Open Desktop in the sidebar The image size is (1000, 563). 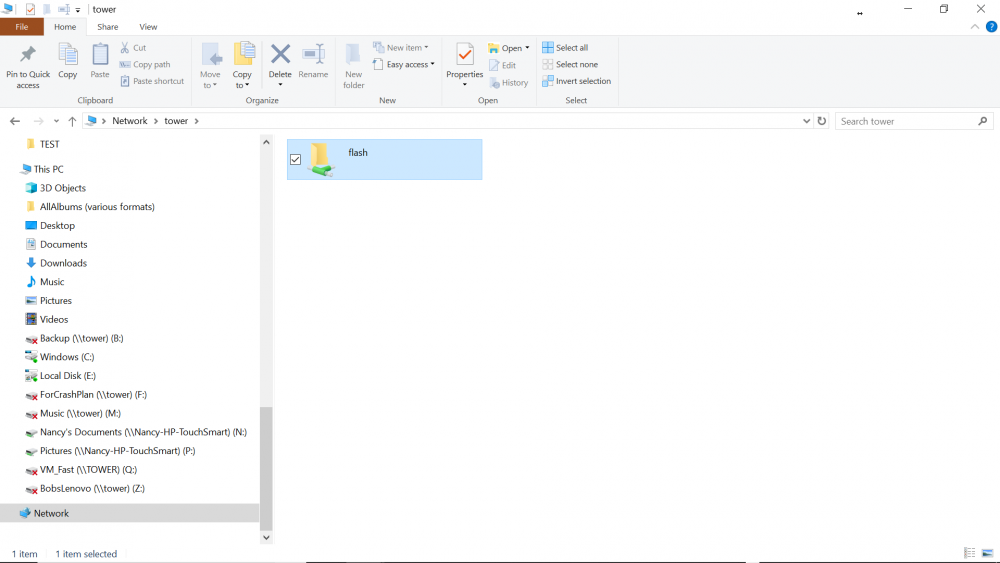57,226
